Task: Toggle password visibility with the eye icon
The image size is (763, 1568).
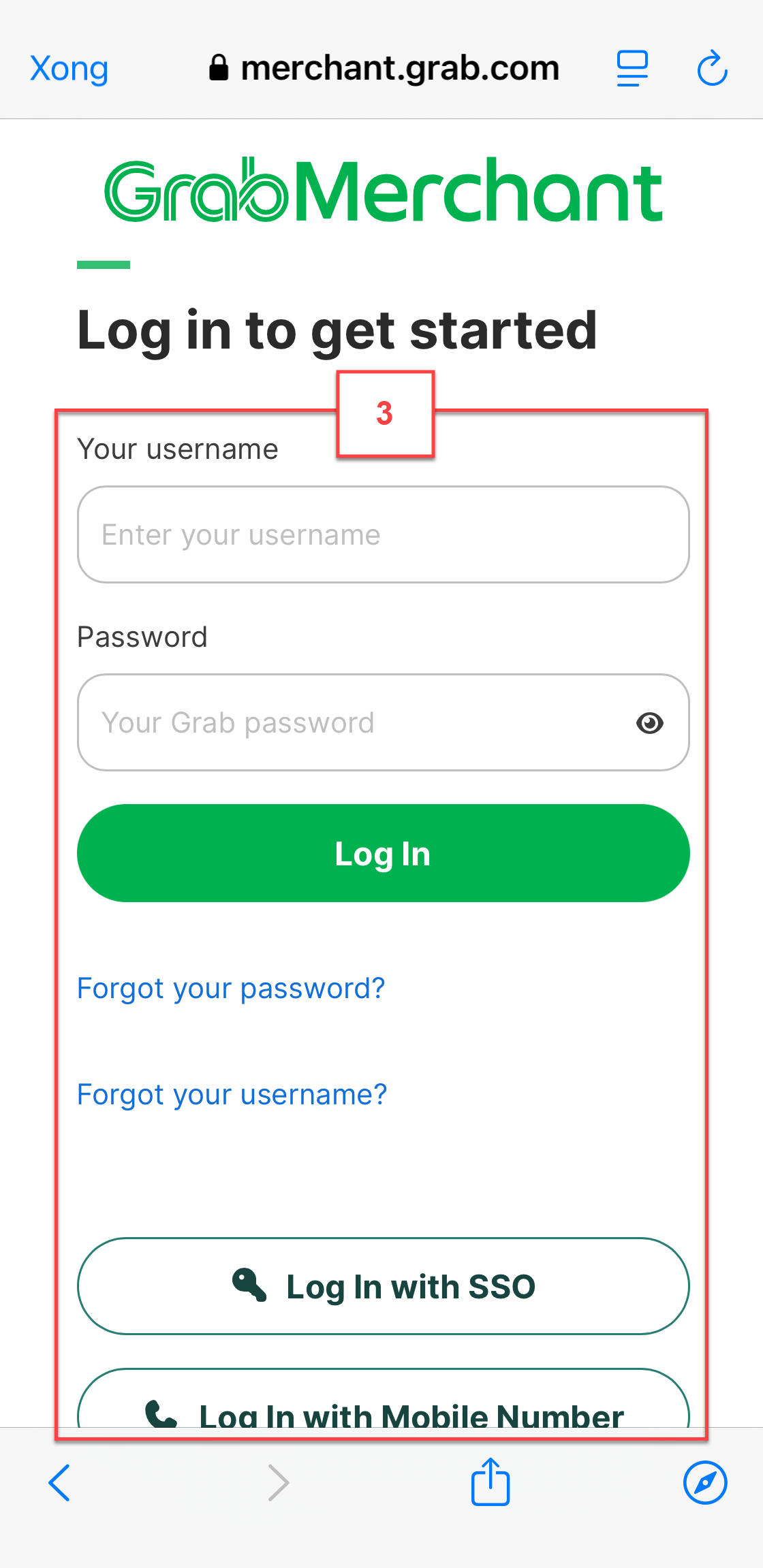Action: (x=650, y=722)
